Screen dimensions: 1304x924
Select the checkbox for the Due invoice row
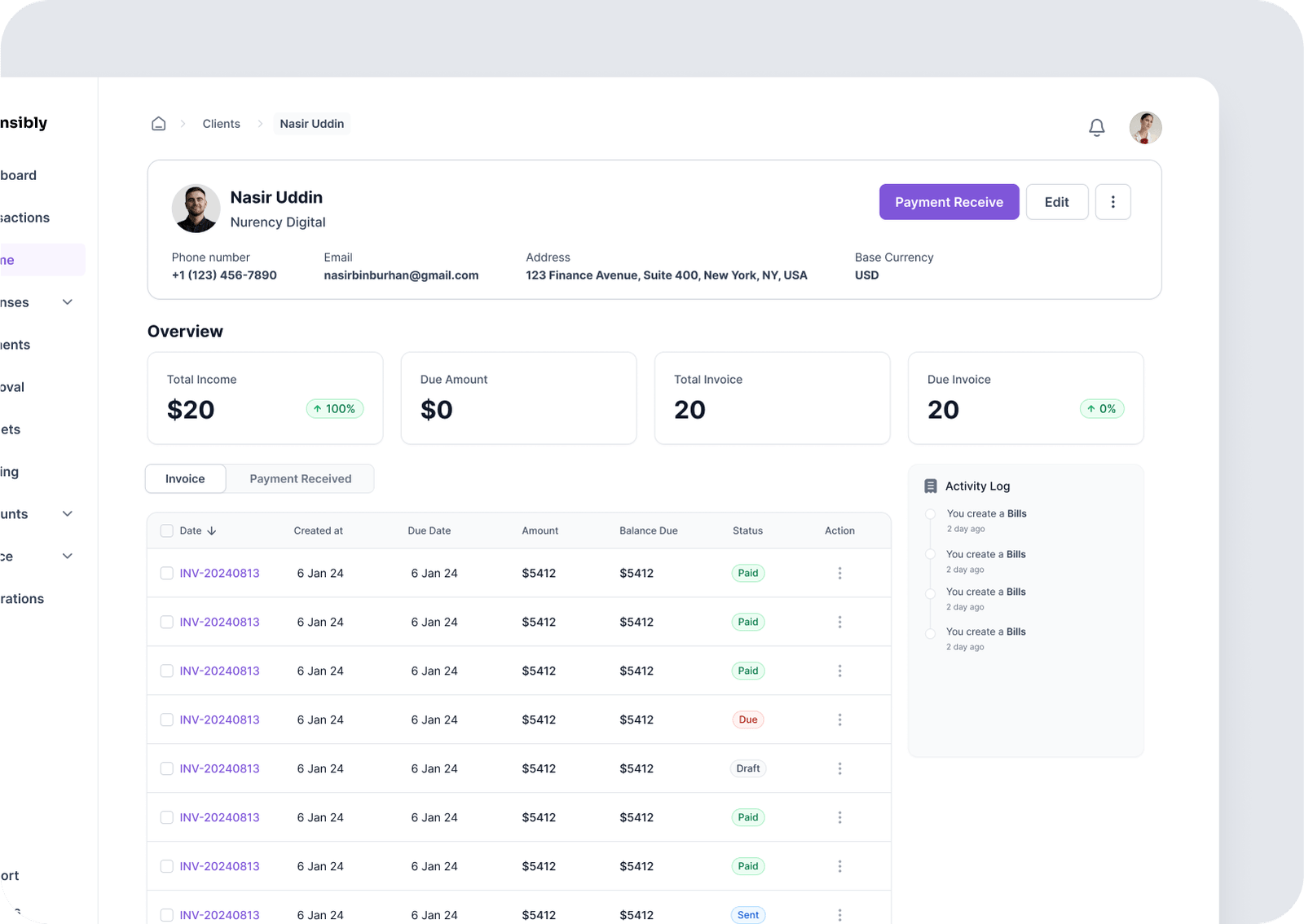tap(167, 719)
